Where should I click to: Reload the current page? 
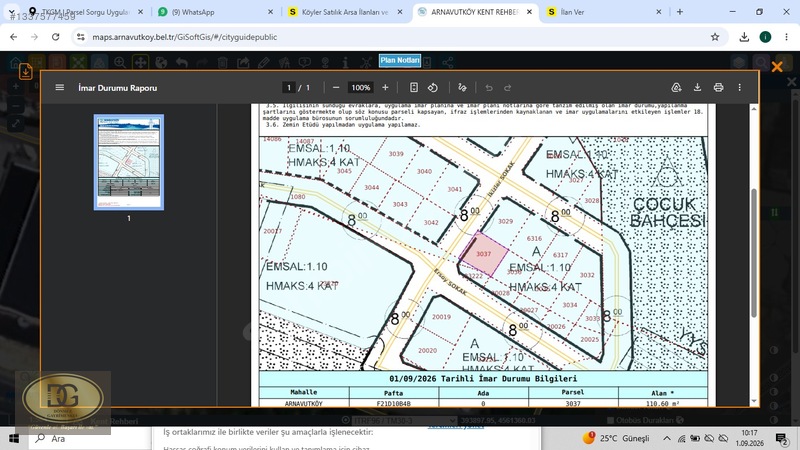point(56,37)
